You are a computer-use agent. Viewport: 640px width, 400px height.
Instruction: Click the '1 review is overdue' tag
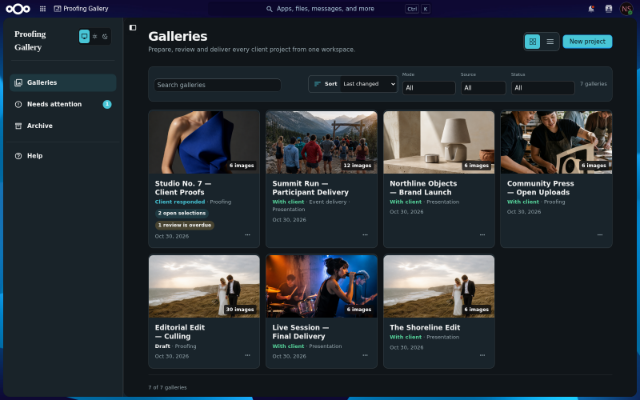pyautogui.click(x=184, y=225)
